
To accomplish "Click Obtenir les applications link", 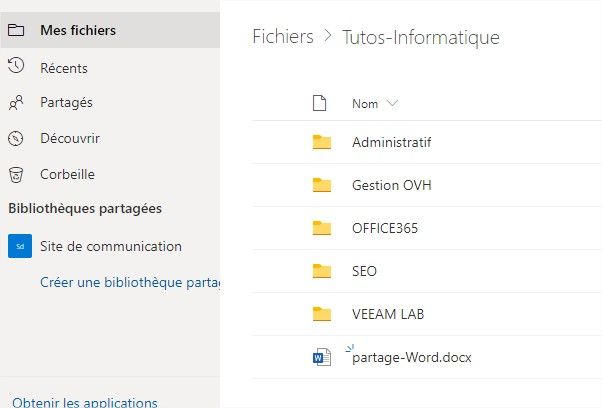I will click(x=85, y=402).
